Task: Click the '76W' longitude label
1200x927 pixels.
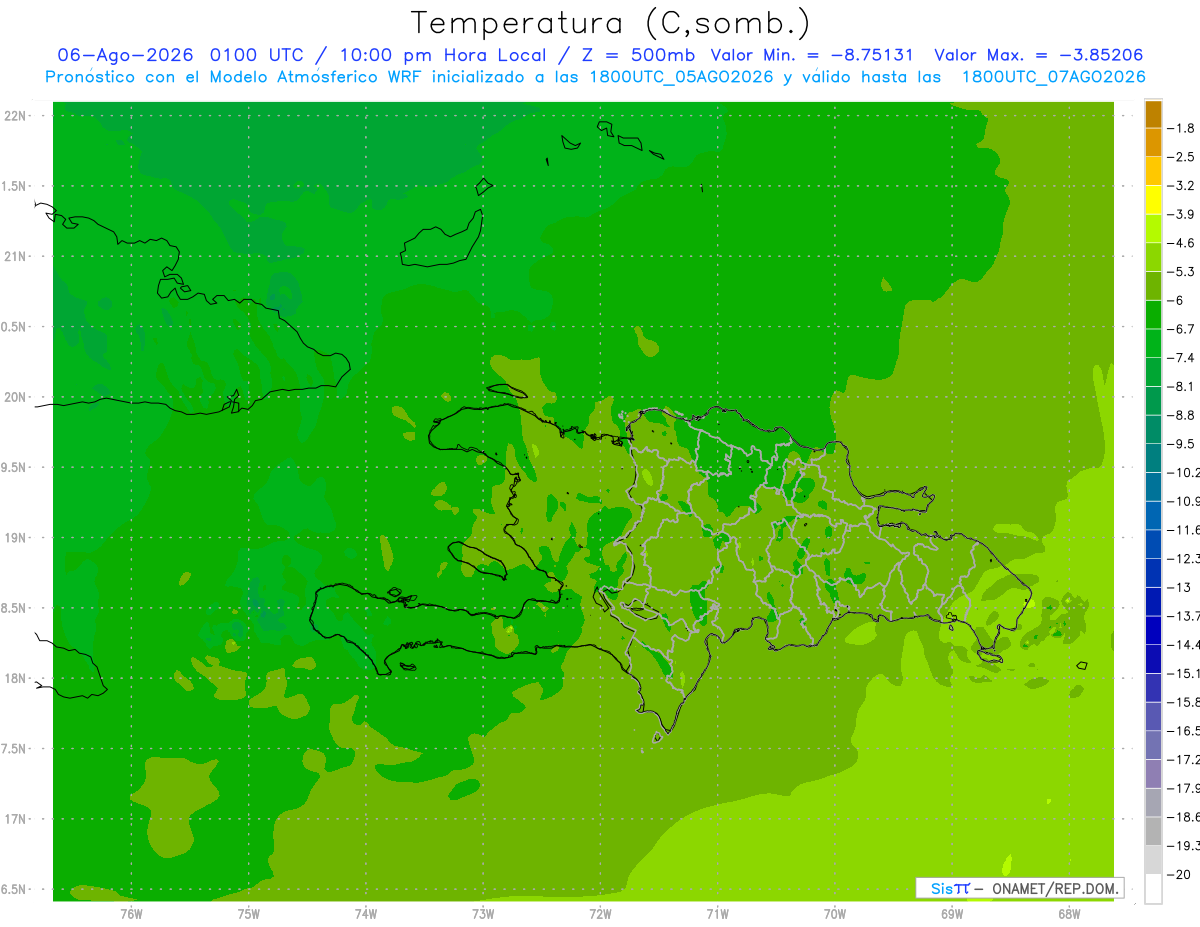Action: pos(131,914)
